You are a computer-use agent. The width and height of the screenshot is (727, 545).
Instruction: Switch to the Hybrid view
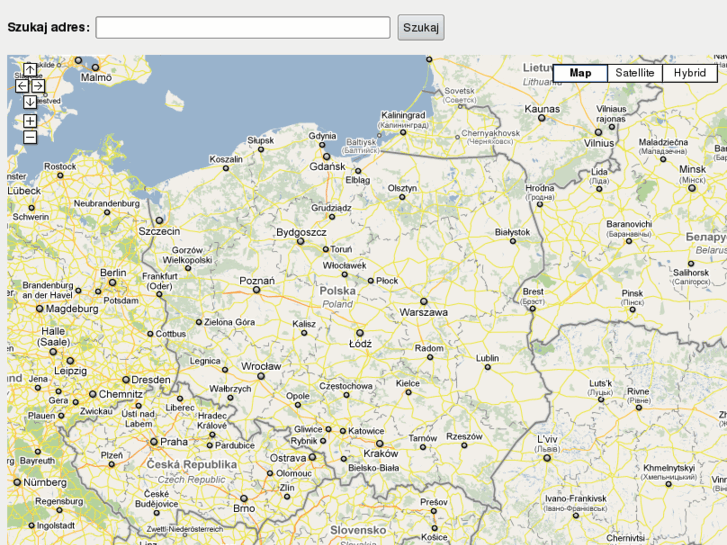pos(690,73)
